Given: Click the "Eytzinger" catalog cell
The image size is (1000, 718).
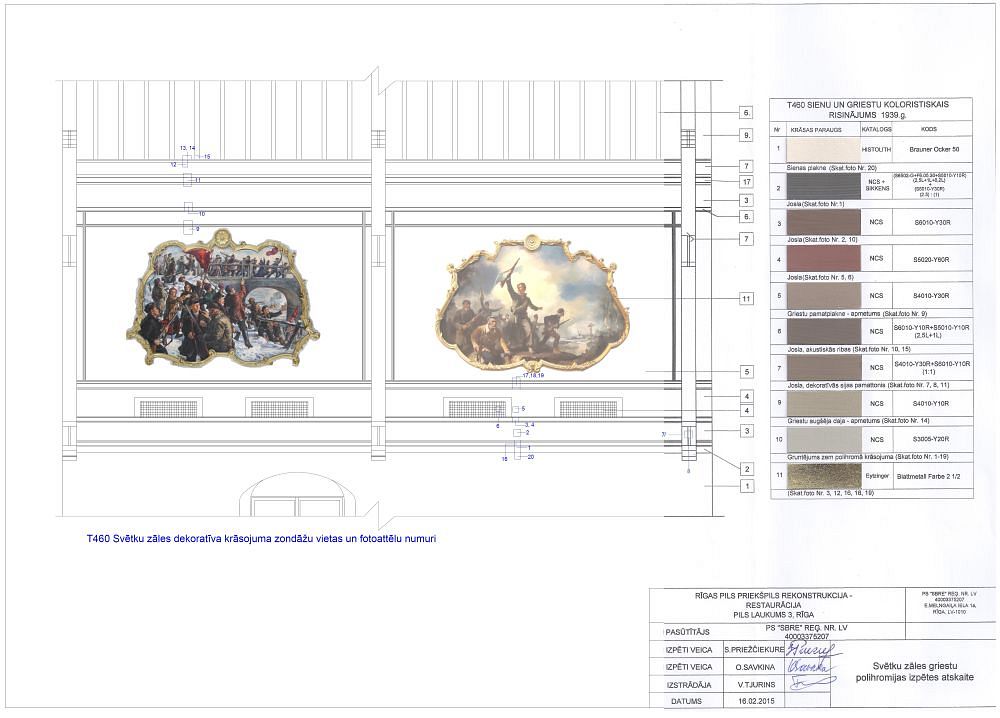Looking at the screenshot, I should coord(877,476).
